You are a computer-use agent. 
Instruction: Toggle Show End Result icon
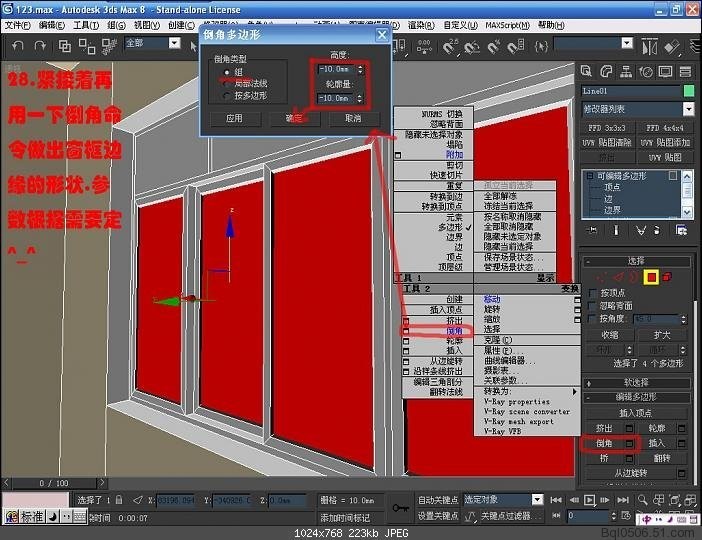[x=616, y=230]
